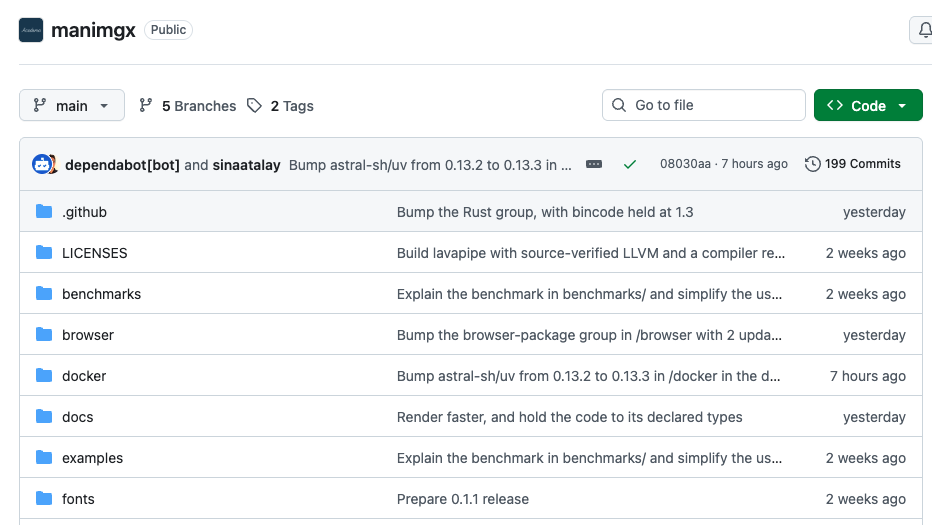Screen dimensions: 932x525
Task: Click the dependabot avatar icon
Action: [44, 164]
